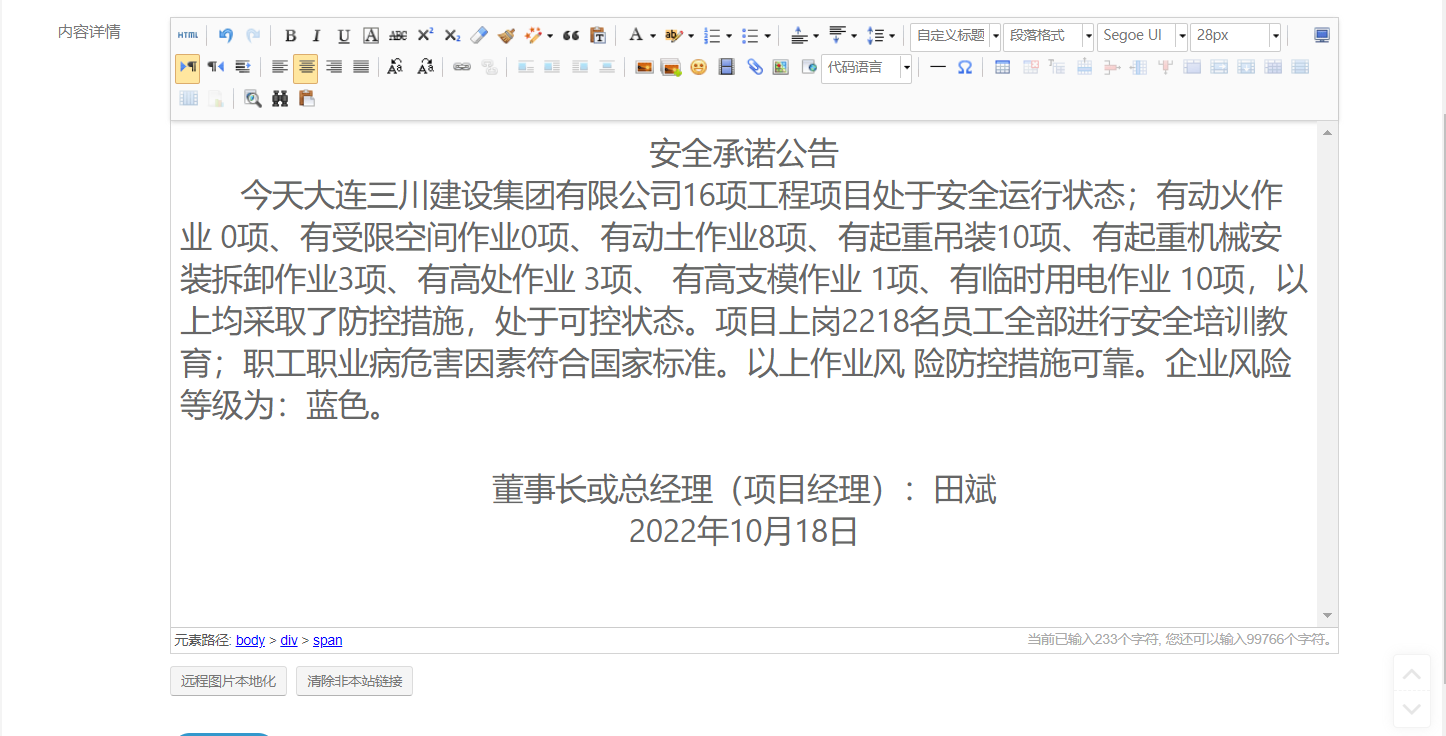Screen dimensions: 1446x736
Task: Justify text on both sides
Action: pos(361,68)
